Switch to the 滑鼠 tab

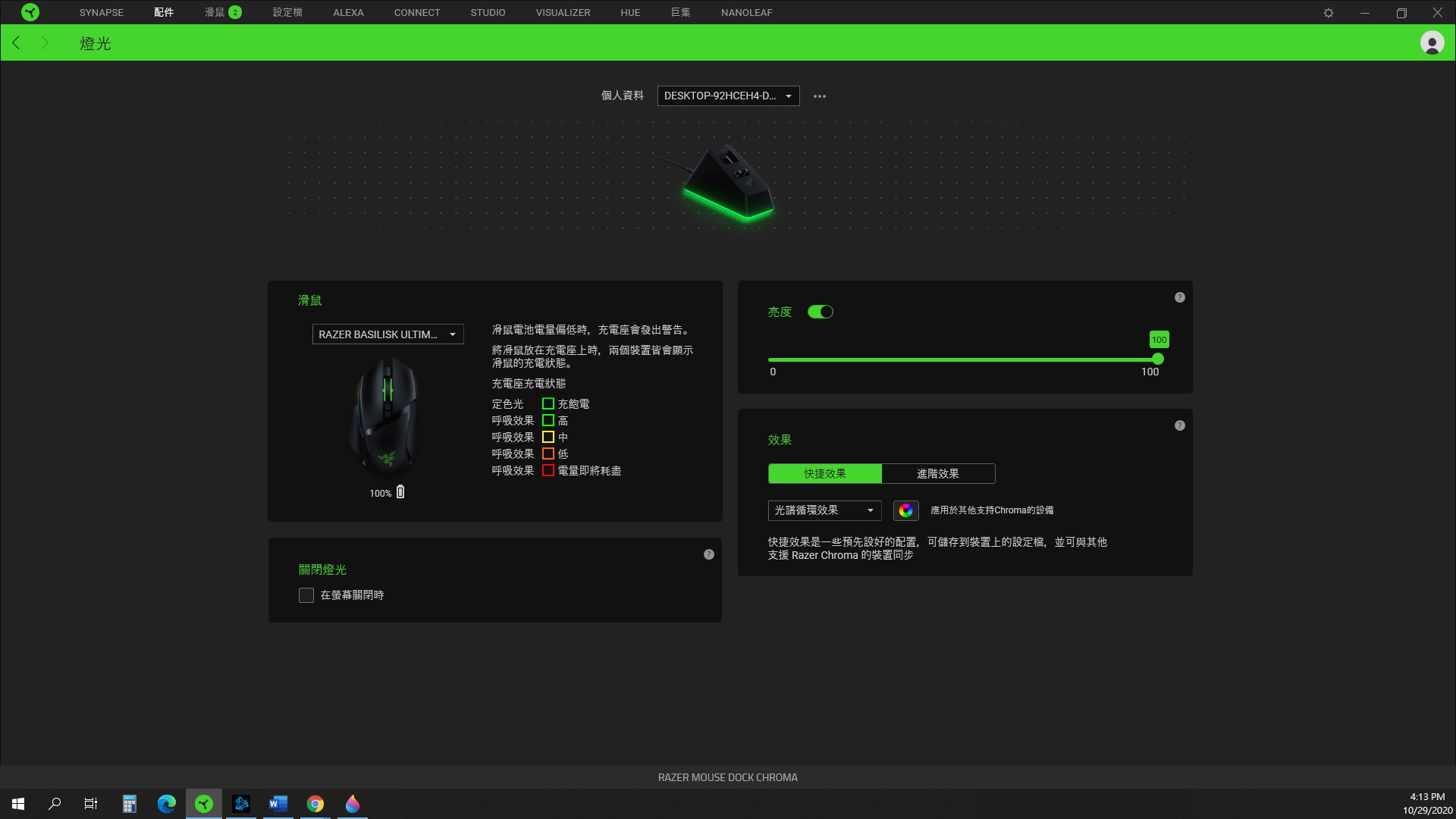[215, 12]
